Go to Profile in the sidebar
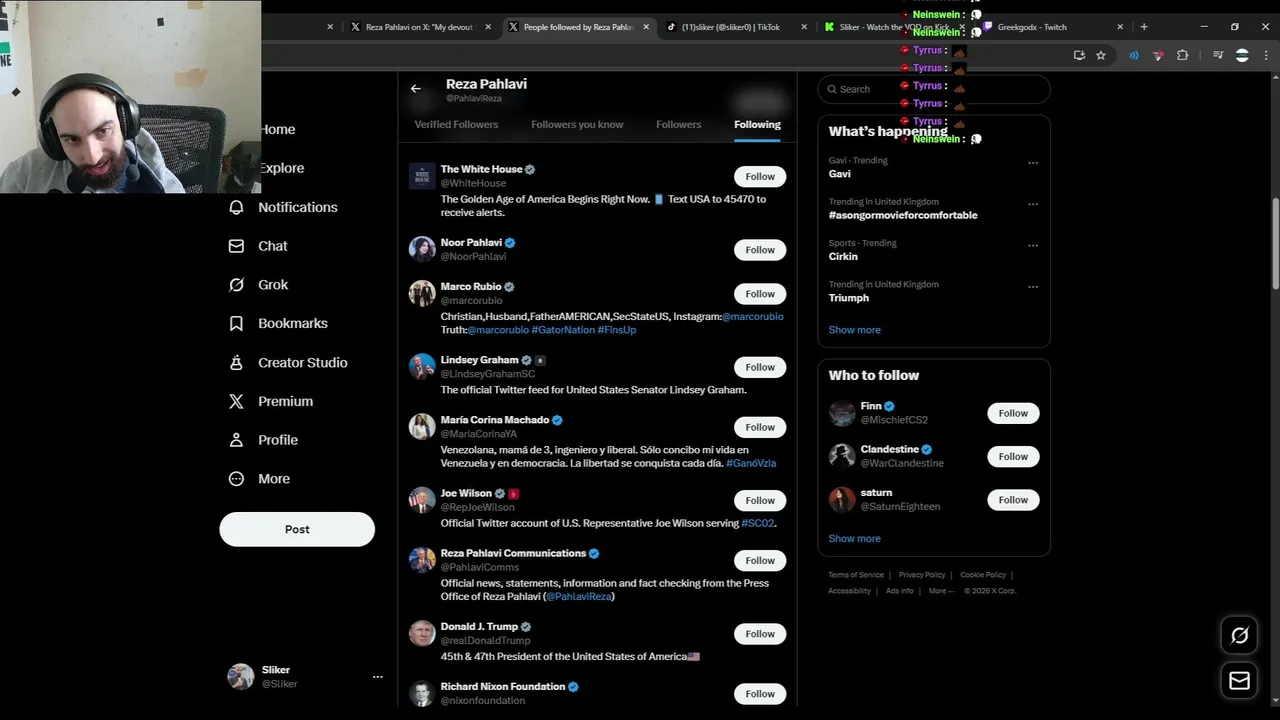1280x720 pixels. (263, 440)
